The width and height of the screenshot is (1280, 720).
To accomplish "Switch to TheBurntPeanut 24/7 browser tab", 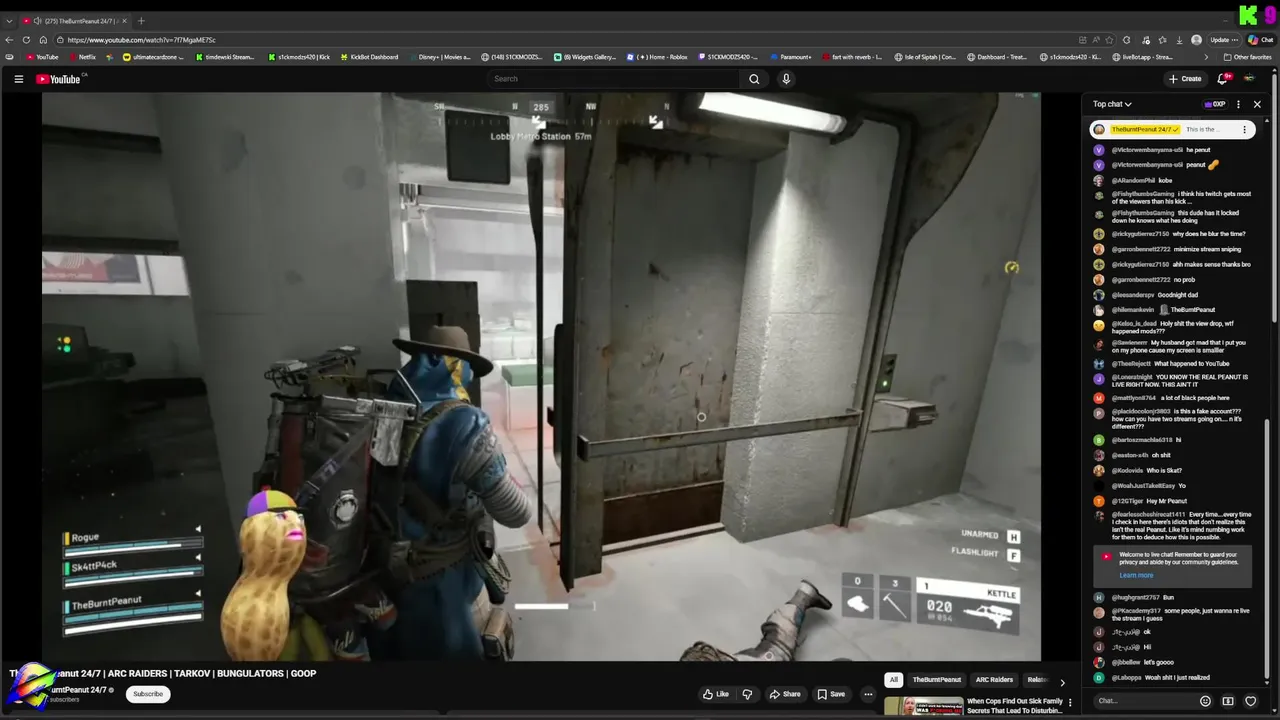I will point(75,21).
